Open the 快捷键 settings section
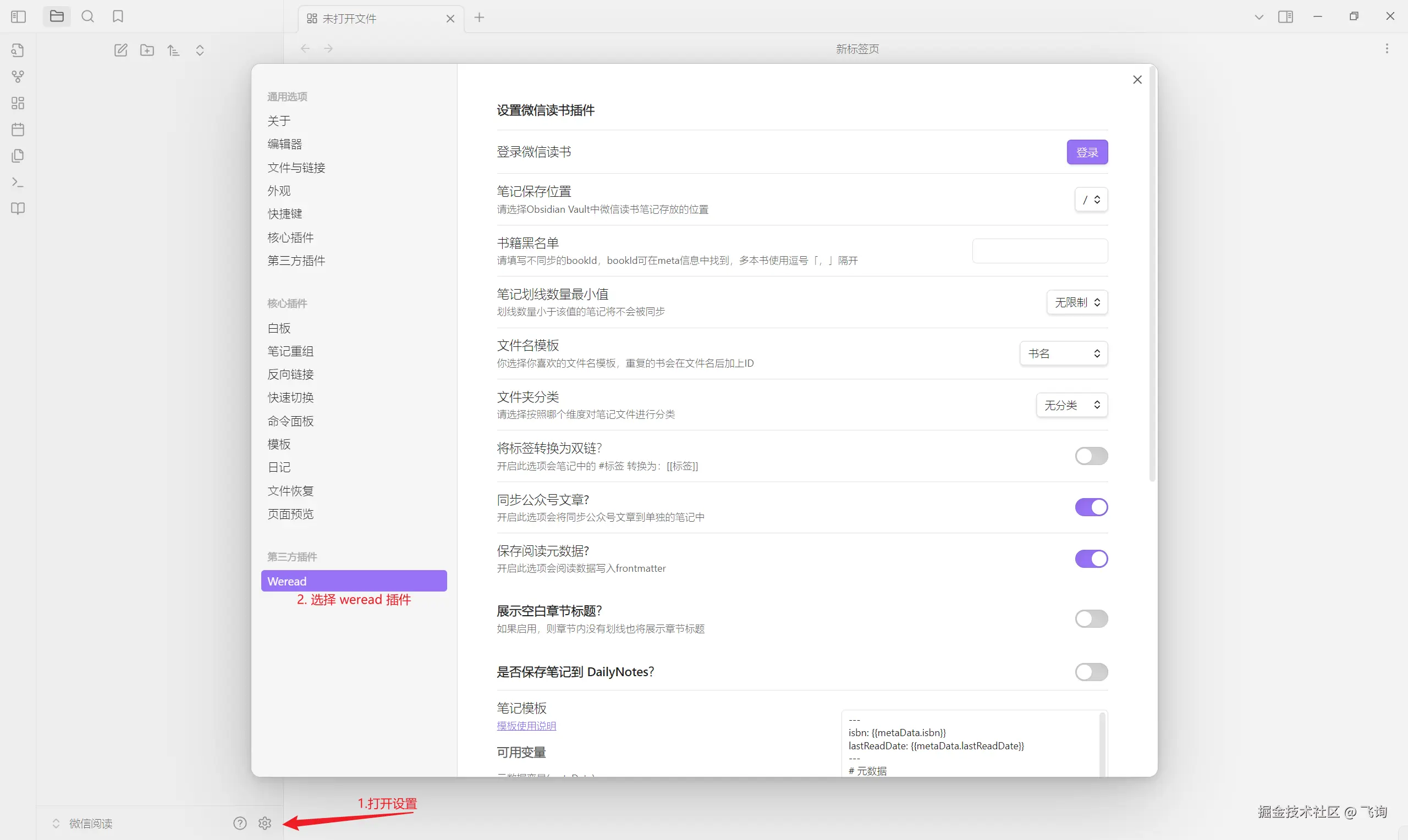This screenshot has width=1408, height=840. [x=285, y=214]
